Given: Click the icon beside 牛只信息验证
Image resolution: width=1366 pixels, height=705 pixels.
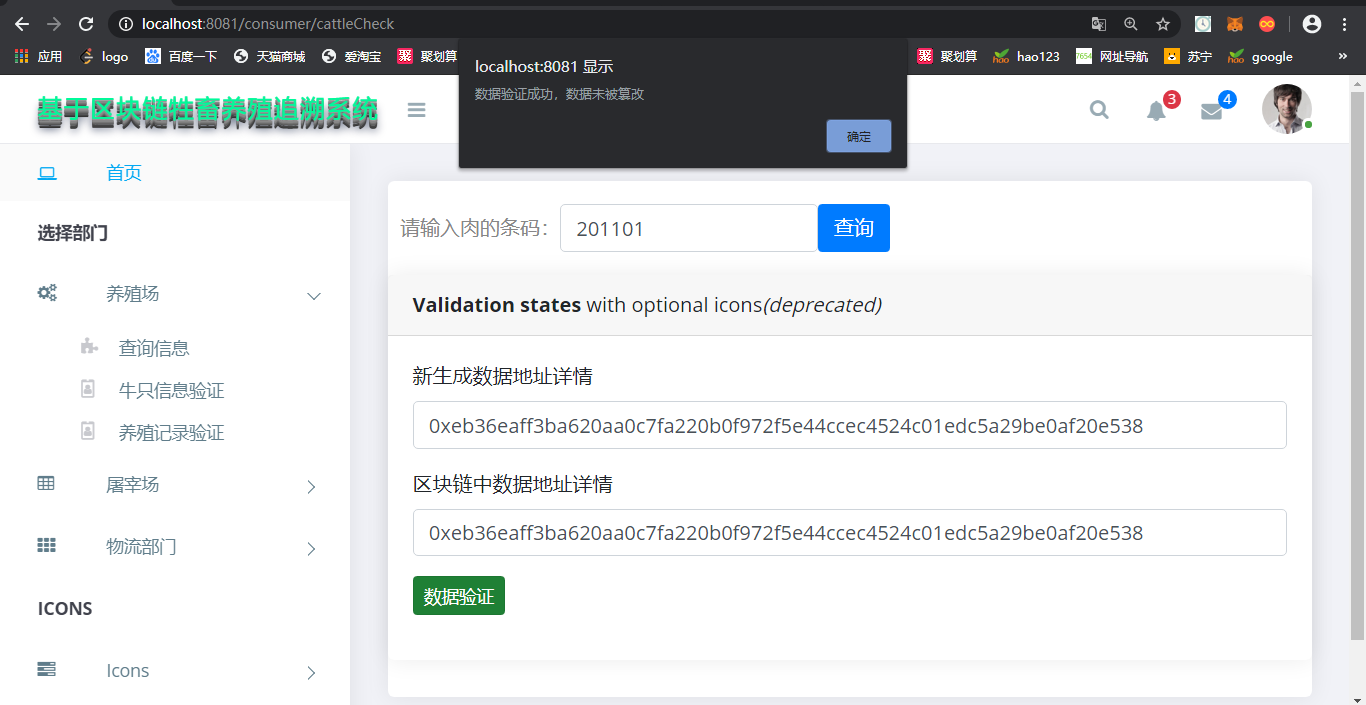Looking at the screenshot, I should coord(89,390).
